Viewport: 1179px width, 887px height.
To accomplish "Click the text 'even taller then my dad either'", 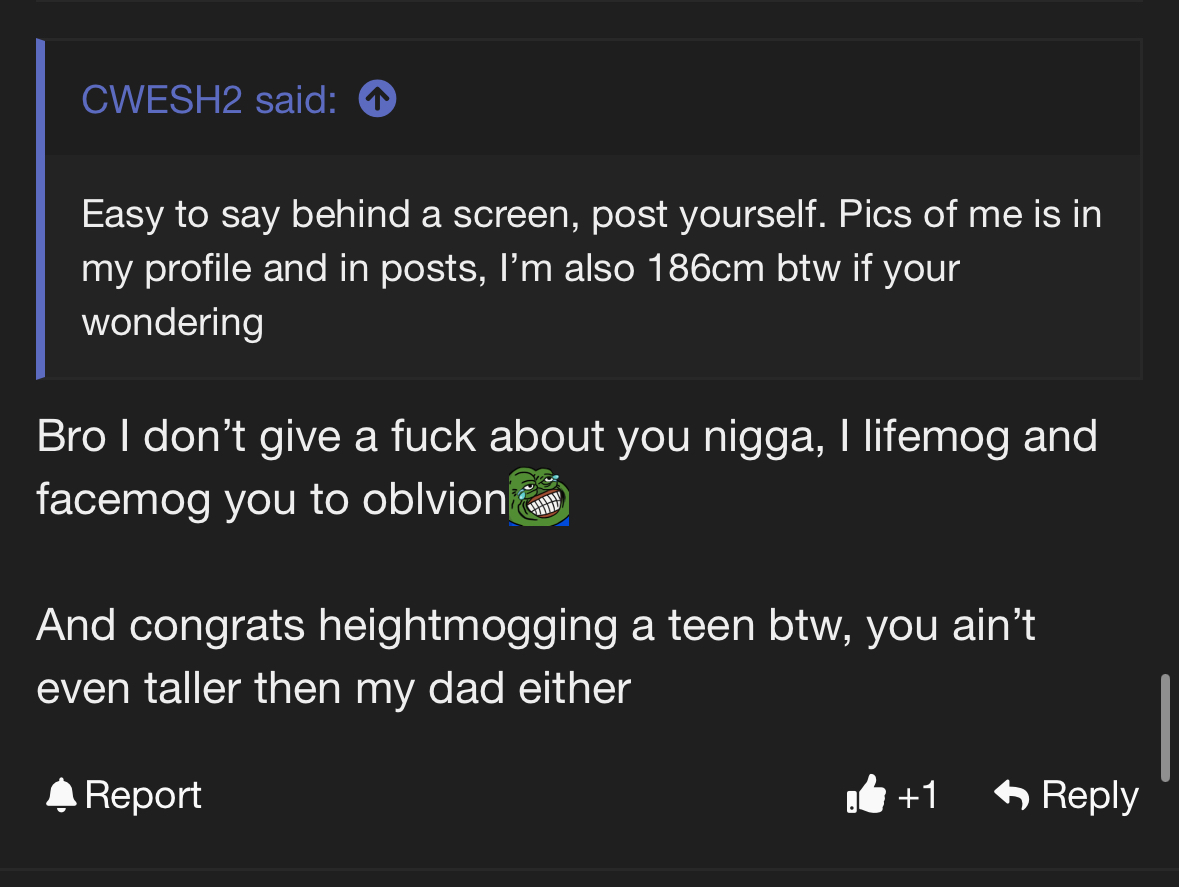I will 333,688.
